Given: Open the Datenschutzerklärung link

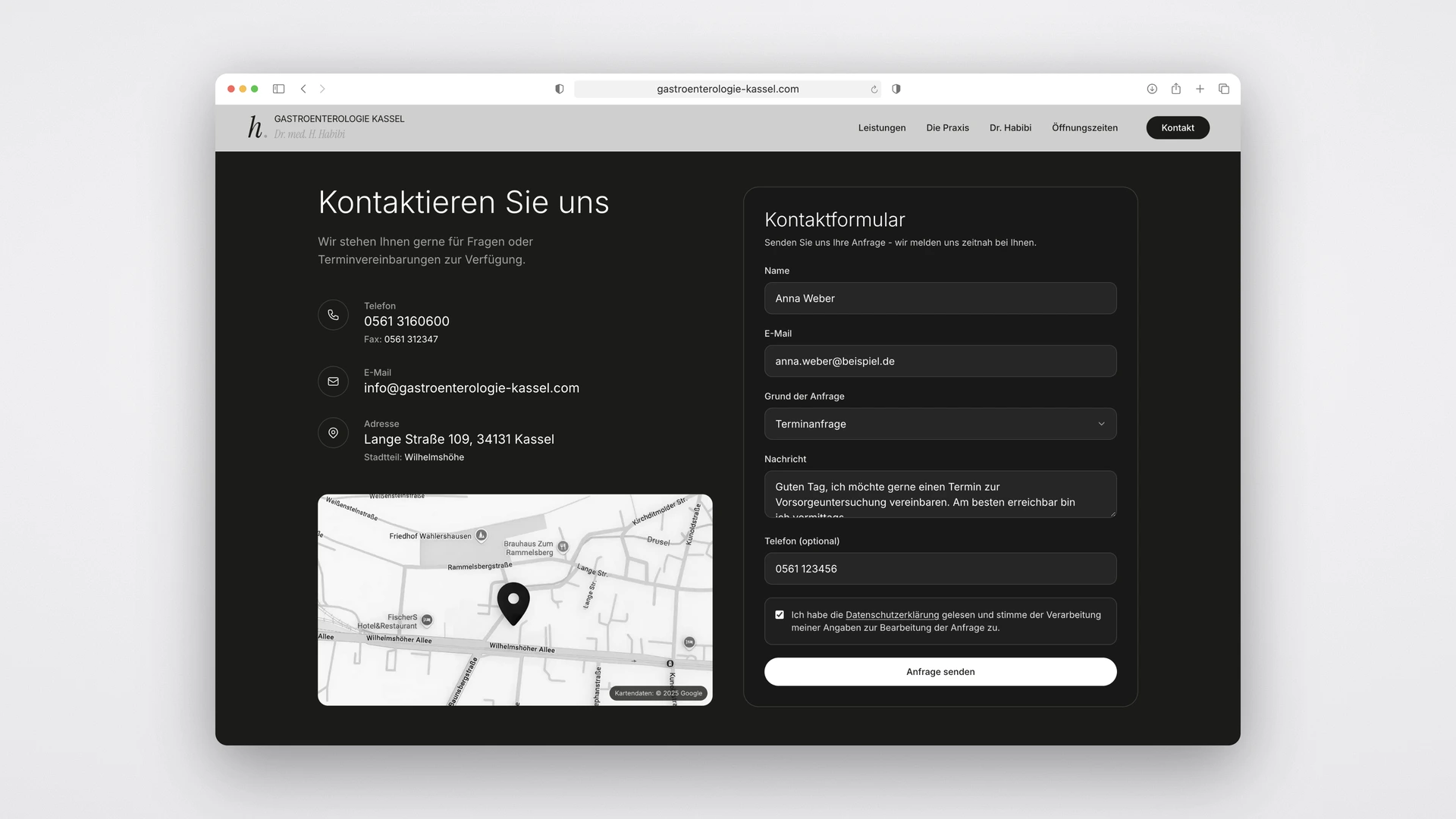Looking at the screenshot, I should click(x=892, y=615).
